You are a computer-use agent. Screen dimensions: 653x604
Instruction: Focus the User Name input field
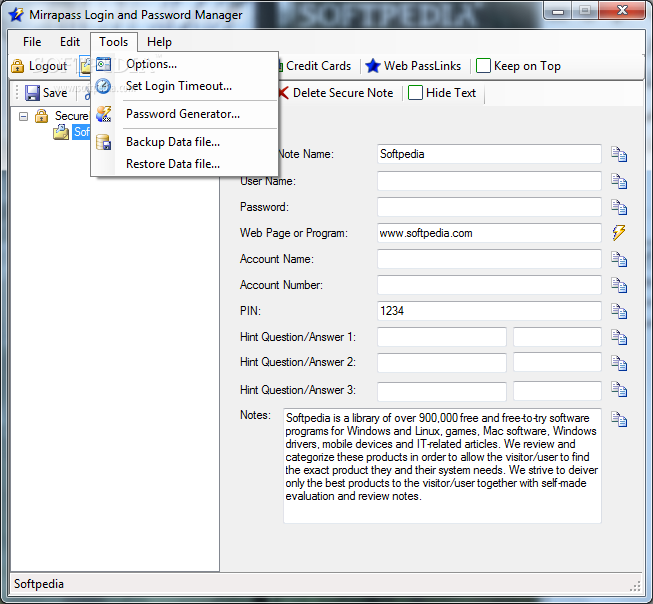click(x=489, y=181)
